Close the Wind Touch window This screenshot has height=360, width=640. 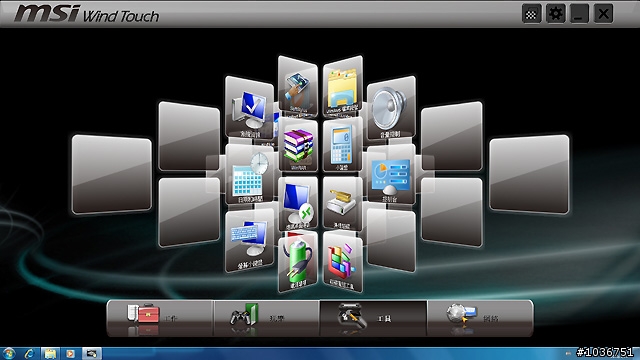[x=603, y=14]
